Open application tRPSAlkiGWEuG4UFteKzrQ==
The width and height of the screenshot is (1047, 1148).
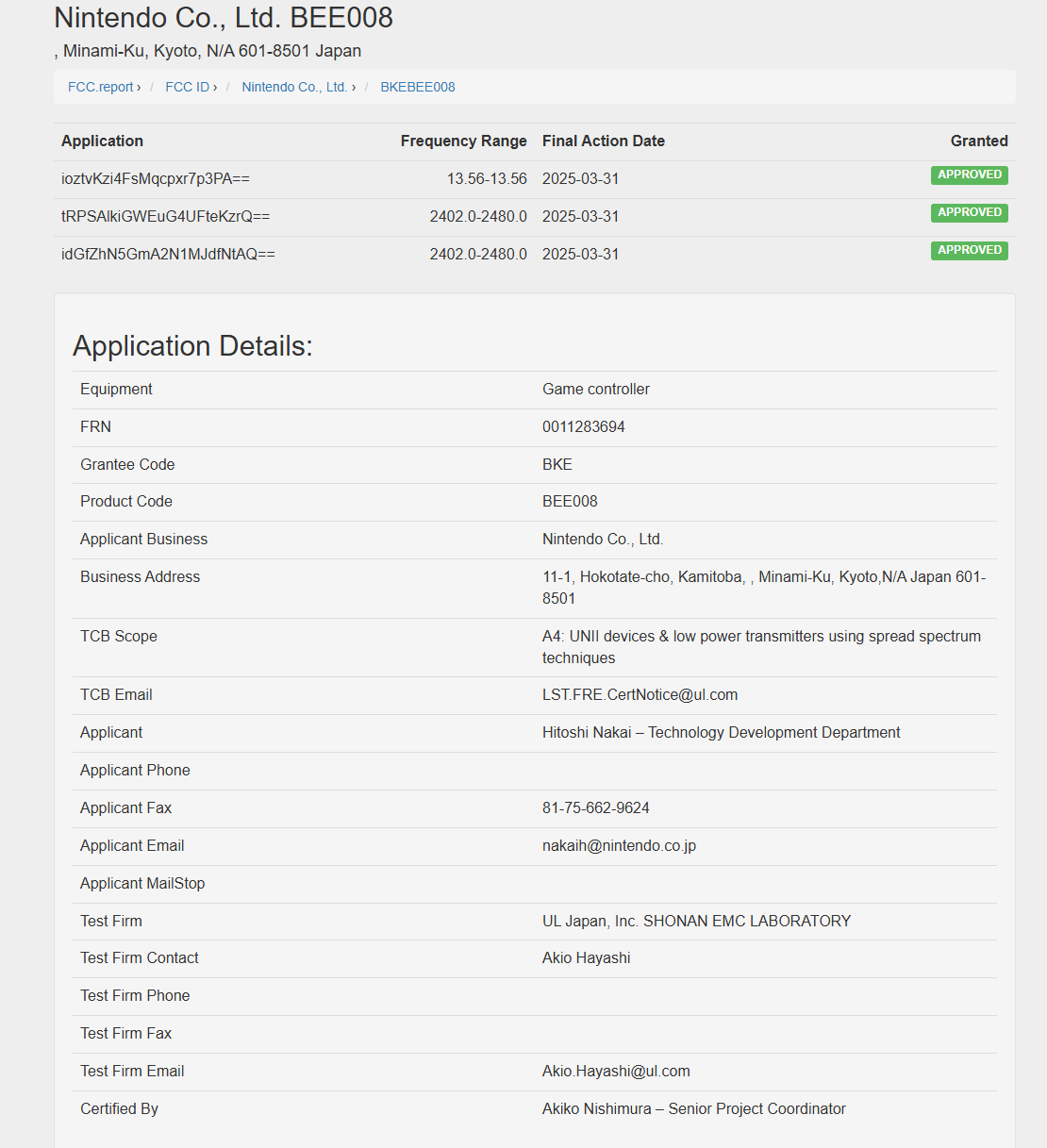166,216
